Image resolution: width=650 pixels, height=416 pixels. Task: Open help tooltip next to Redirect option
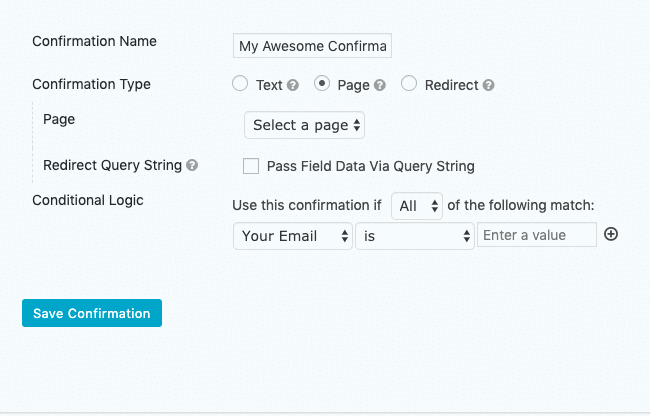[x=489, y=85]
